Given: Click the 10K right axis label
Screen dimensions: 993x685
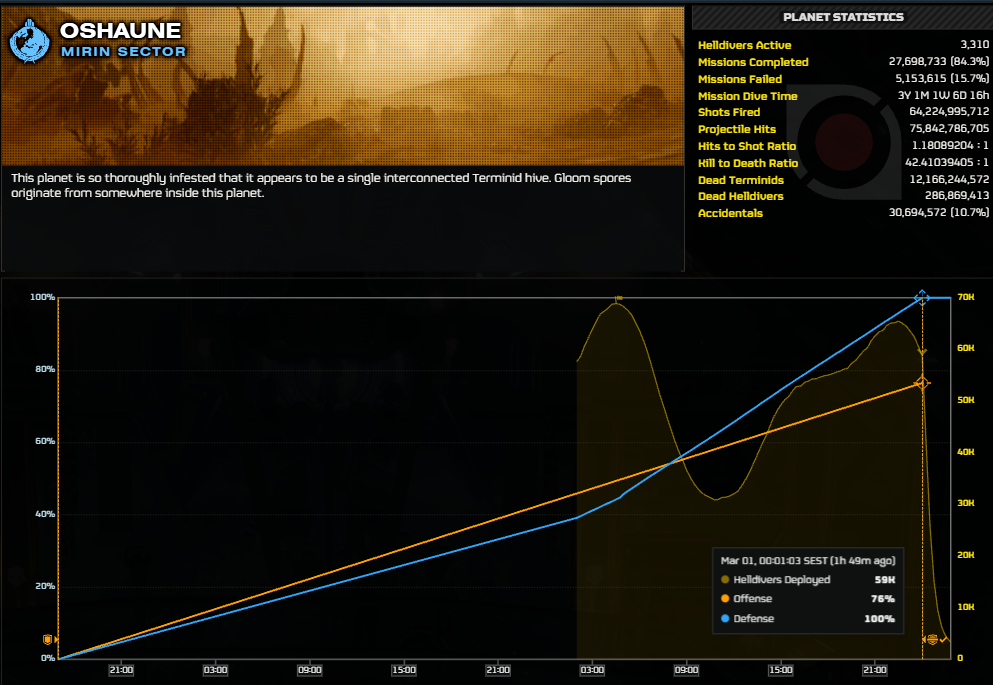Looking at the screenshot, I should pyautogui.click(x=965, y=607).
